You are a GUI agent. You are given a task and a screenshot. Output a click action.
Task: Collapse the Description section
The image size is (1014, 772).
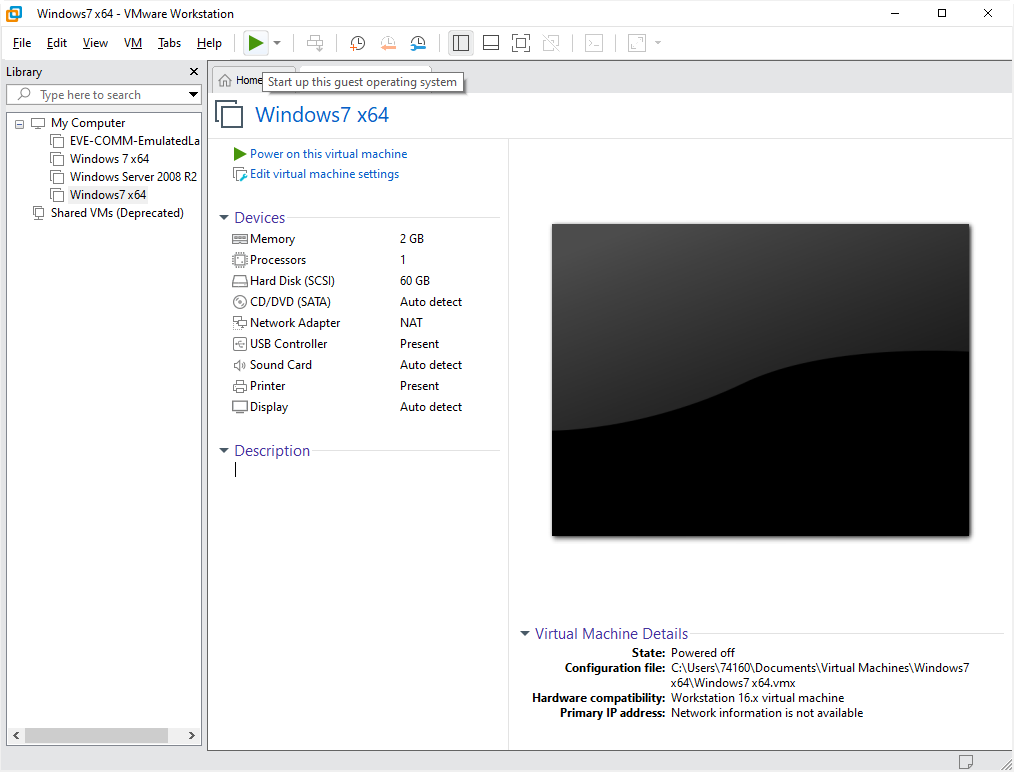coord(224,451)
